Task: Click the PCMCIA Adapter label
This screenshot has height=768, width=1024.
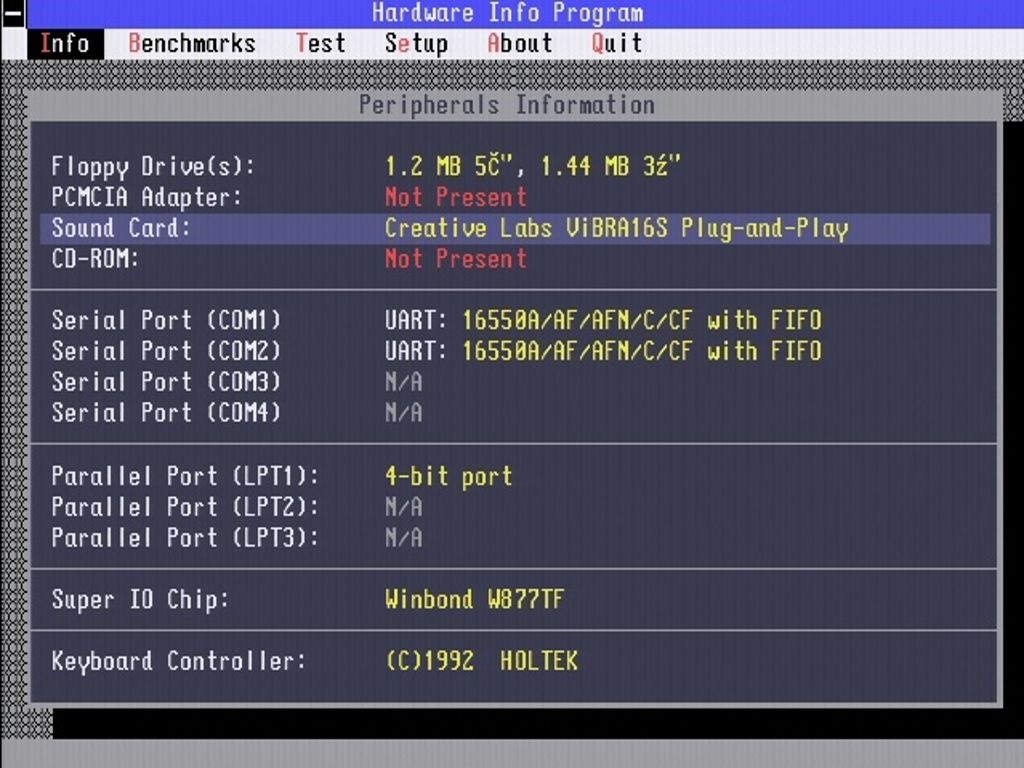Action: [146, 197]
